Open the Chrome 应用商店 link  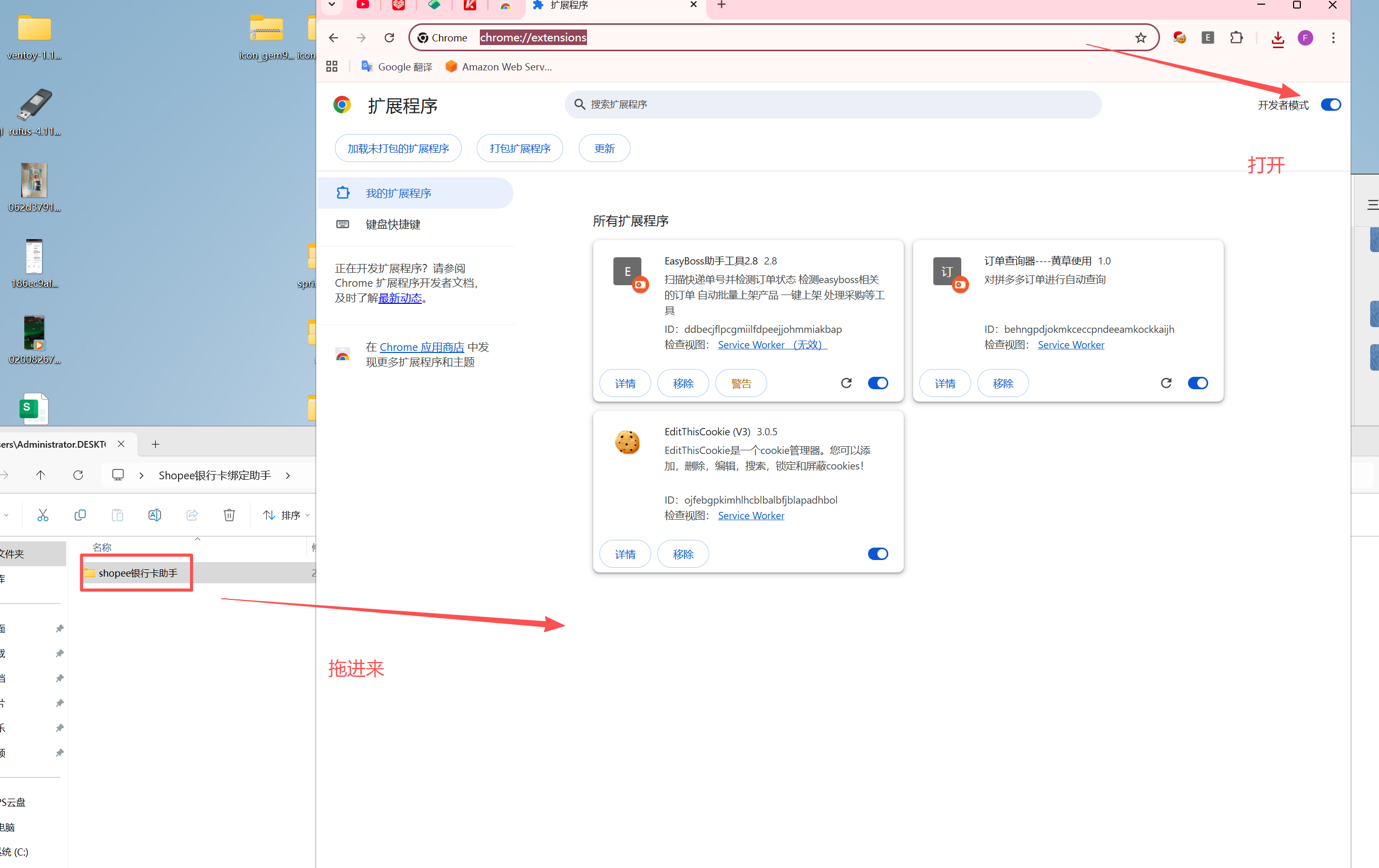[421, 347]
